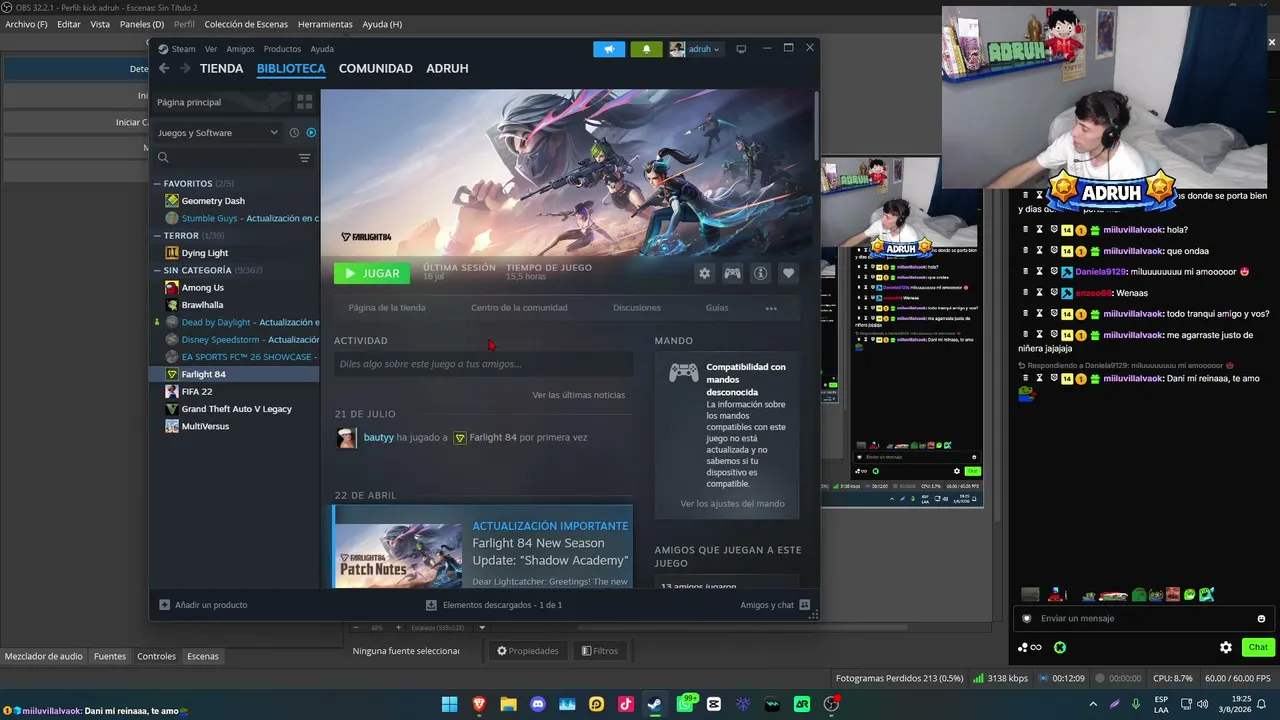Collapse the SIN CATEGORÍA category
This screenshot has width=1280, height=720.
point(157,270)
